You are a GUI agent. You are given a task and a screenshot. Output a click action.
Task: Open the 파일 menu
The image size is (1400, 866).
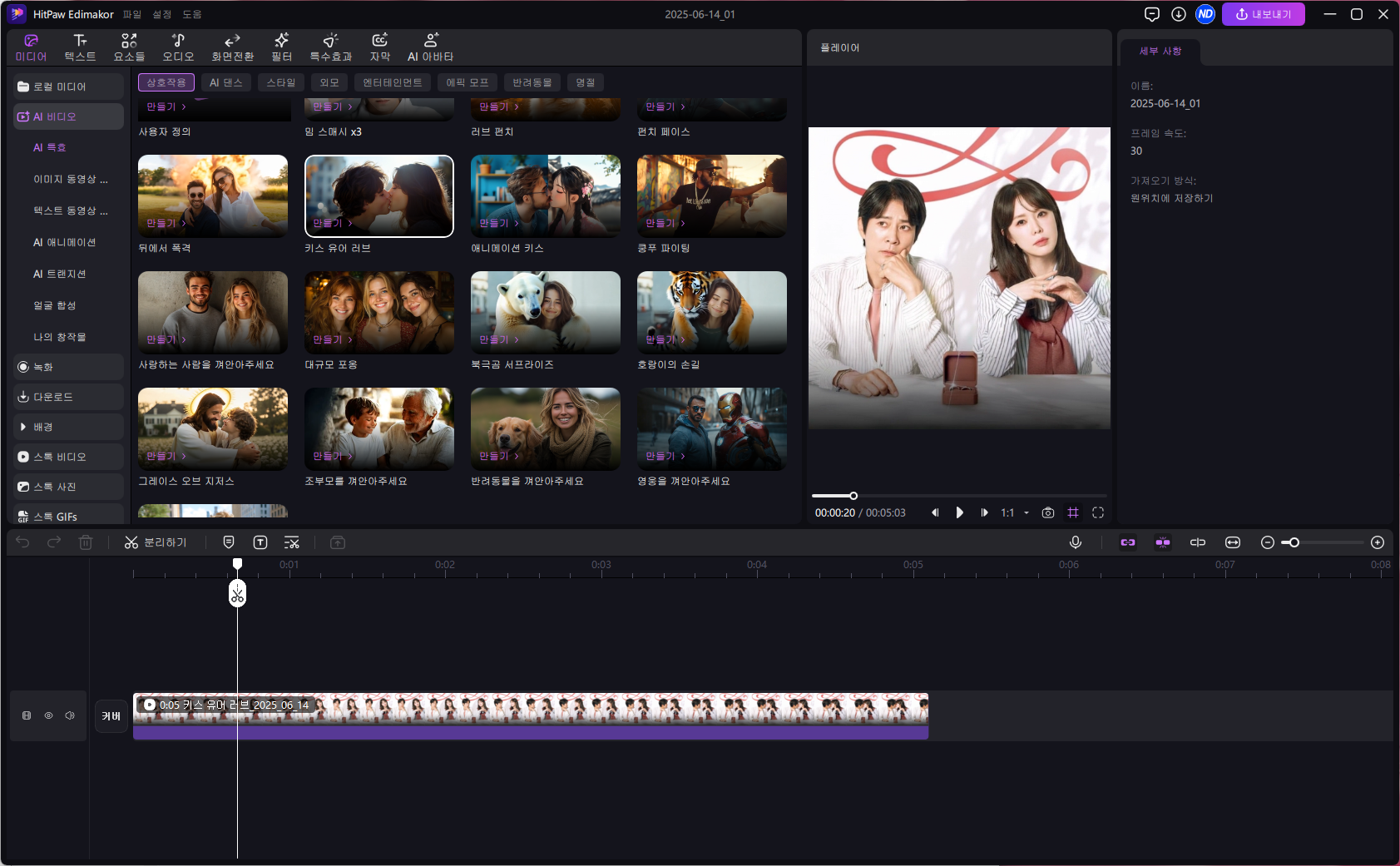(x=132, y=14)
